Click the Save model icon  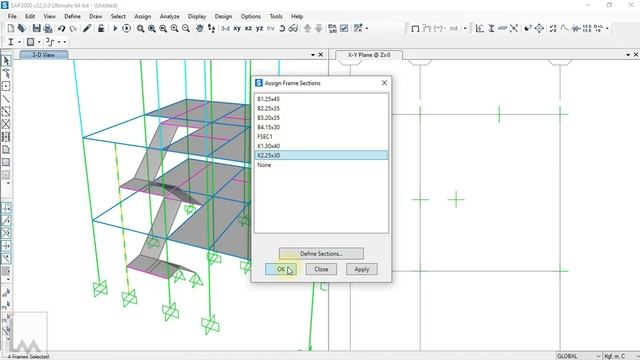(x=36, y=28)
